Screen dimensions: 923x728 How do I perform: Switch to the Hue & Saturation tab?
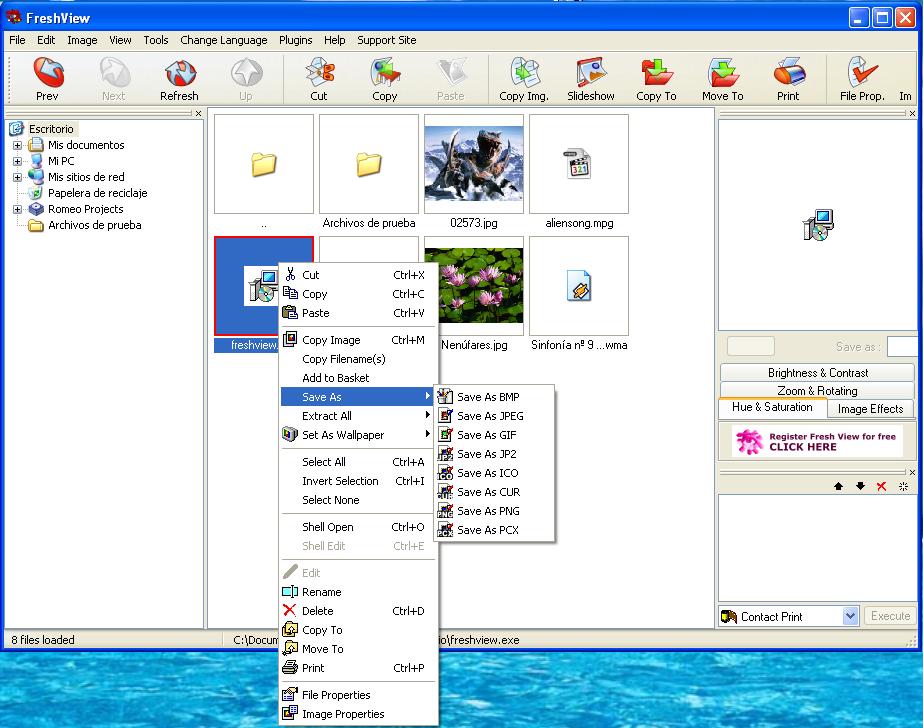(x=772, y=407)
